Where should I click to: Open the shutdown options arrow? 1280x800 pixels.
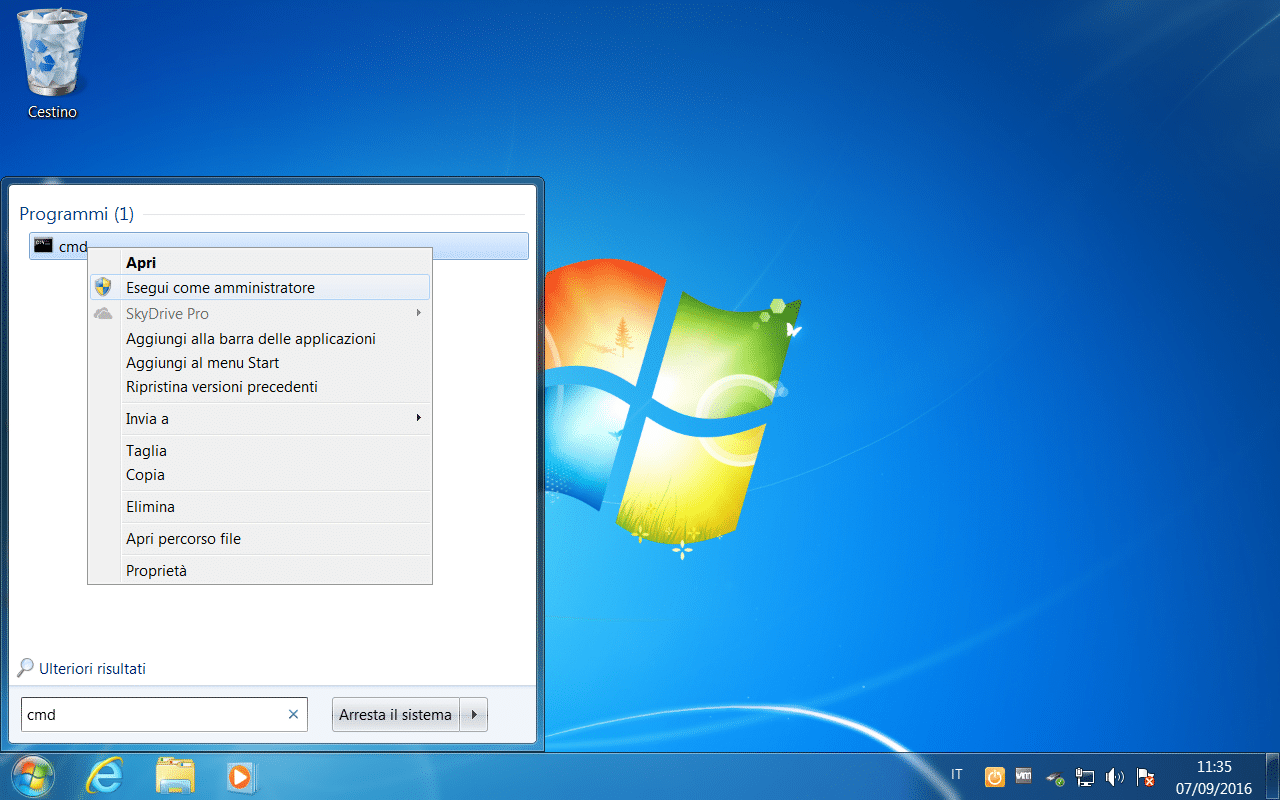point(474,715)
